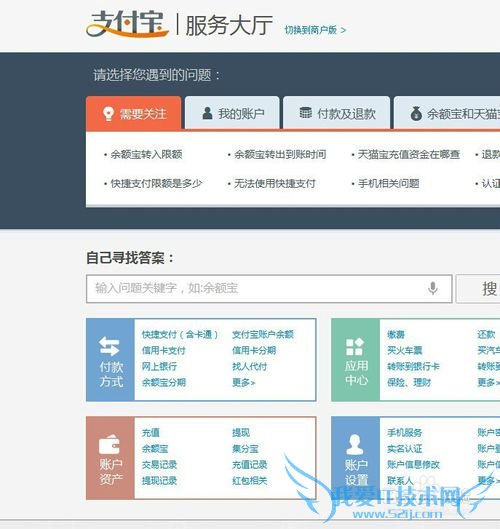Screen dimensions: 500x529
Task: Click the keyword search input field
Action: pos(269,289)
